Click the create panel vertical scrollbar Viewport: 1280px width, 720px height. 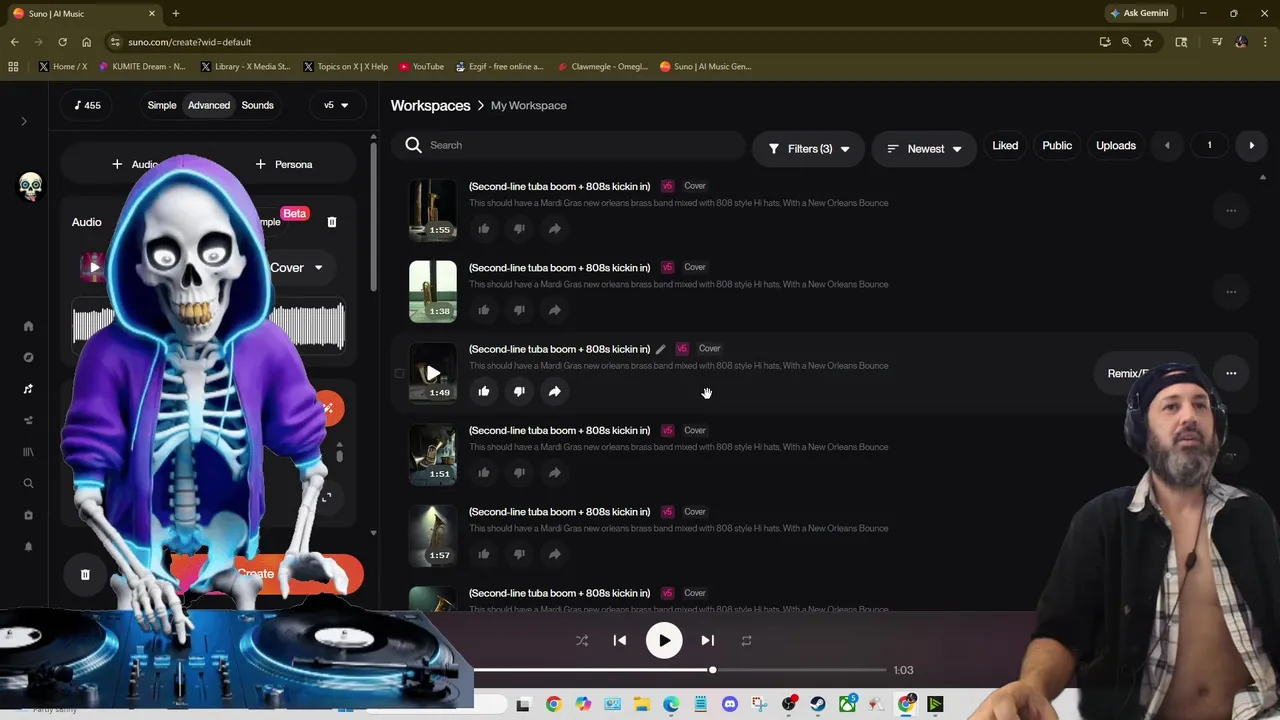click(x=373, y=215)
